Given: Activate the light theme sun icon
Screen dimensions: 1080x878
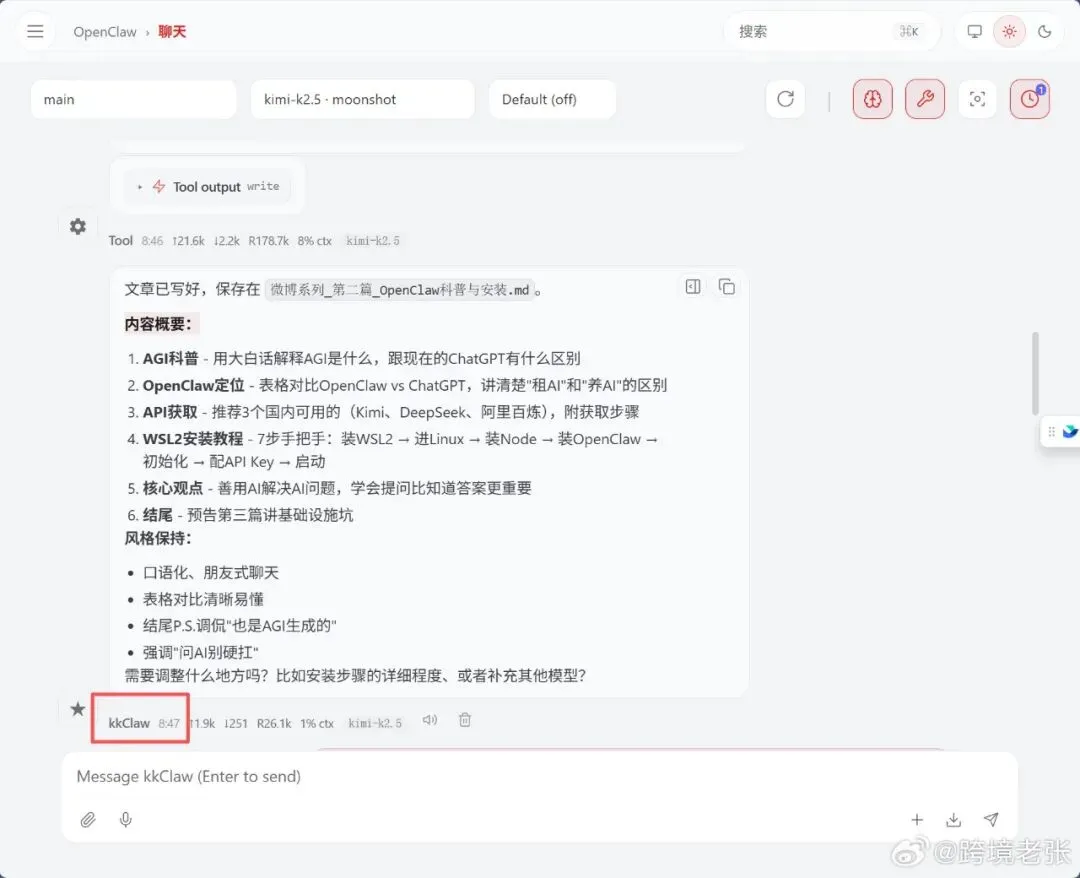Looking at the screenshot, I should point(1009,32).
